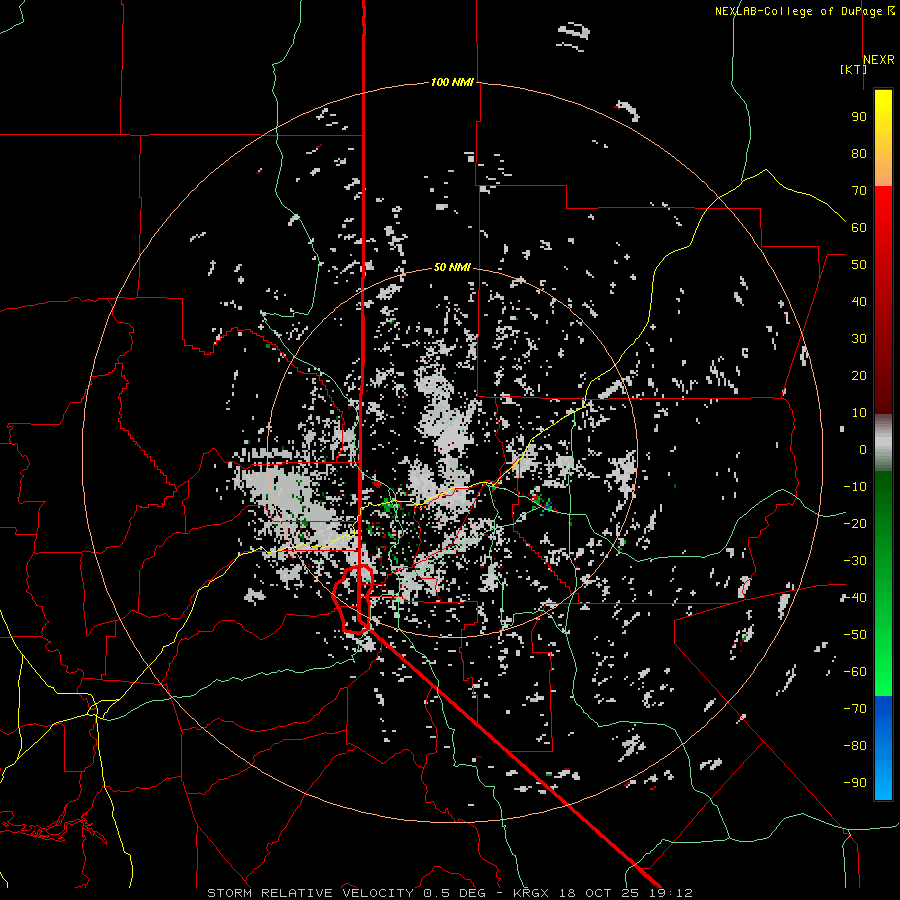Click the '100 NMI' range ring label
900x900 pixels.
pyautogui.click(x=452, y=83)
